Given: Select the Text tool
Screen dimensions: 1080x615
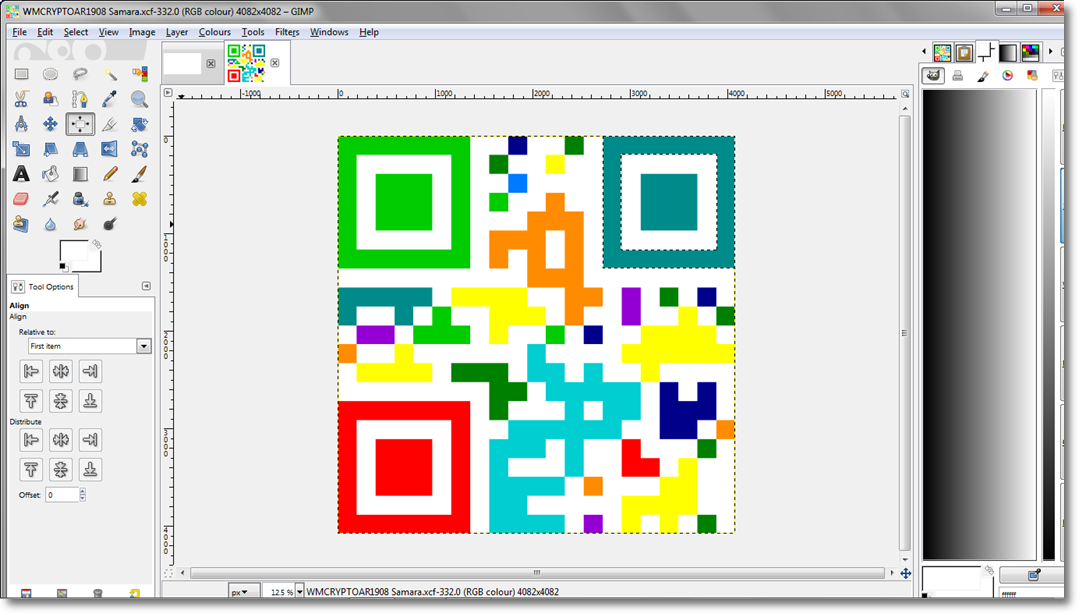Looking at the screenshot, I should tap(21, 174).
